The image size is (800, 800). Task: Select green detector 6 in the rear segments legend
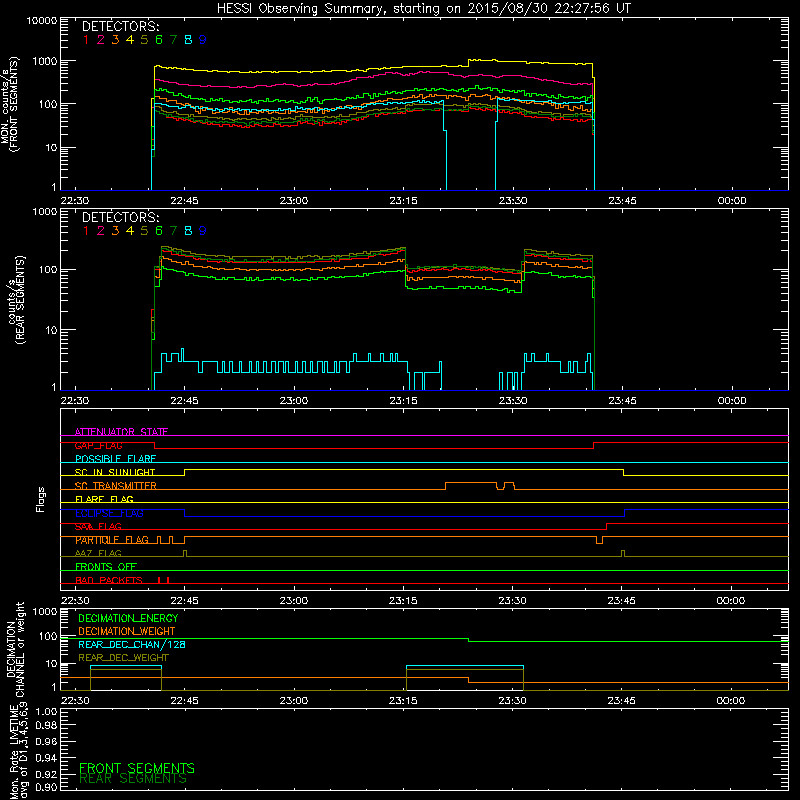[159, 231]
